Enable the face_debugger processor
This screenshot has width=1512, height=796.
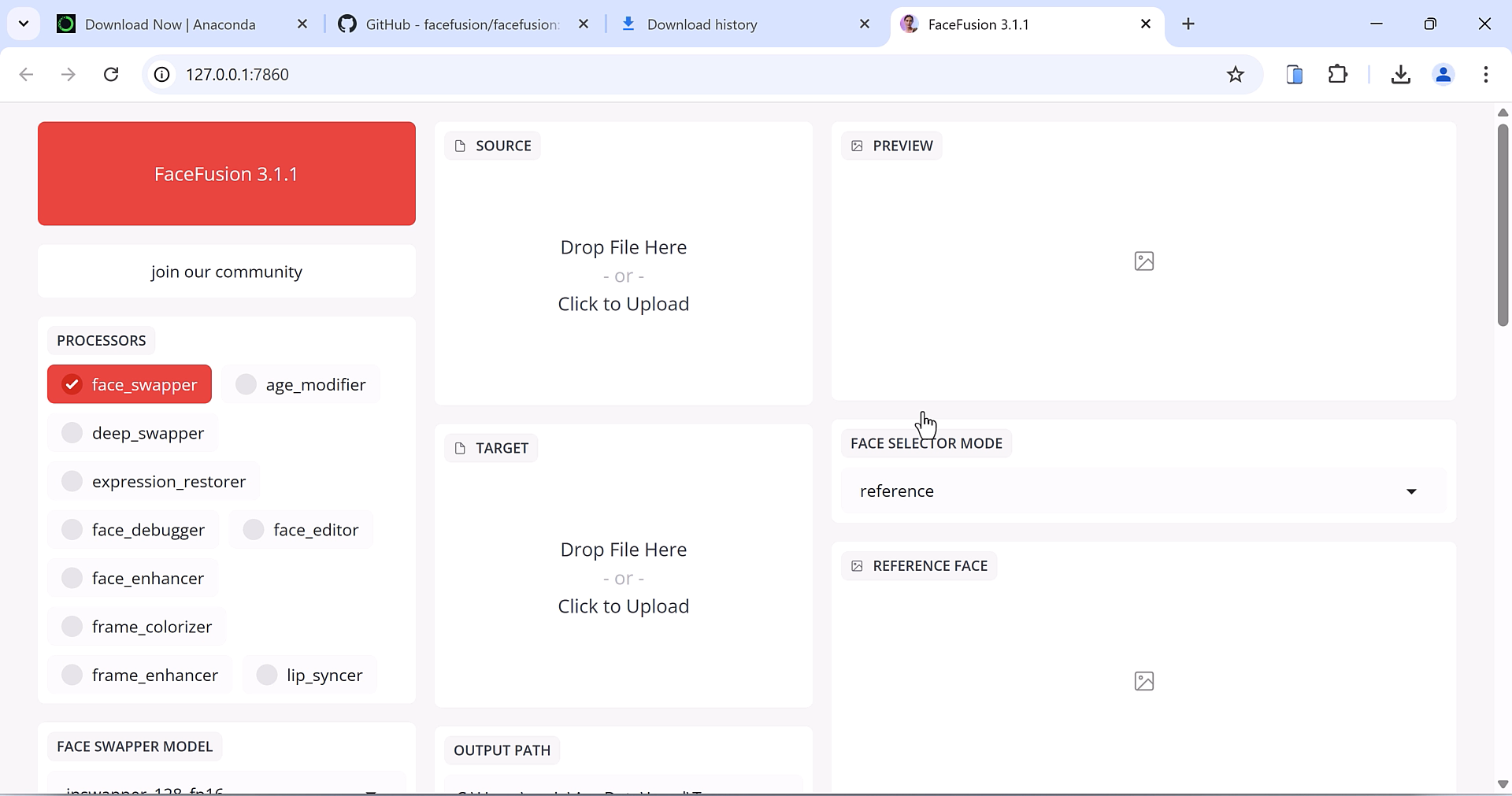(133, 530)
